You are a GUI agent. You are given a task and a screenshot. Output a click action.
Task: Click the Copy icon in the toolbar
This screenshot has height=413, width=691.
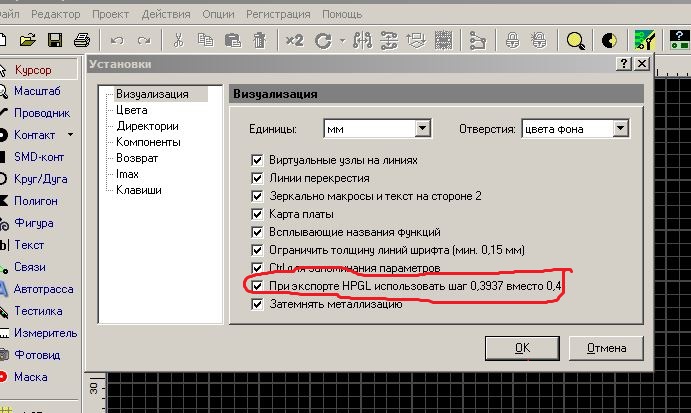click(205, 41)
